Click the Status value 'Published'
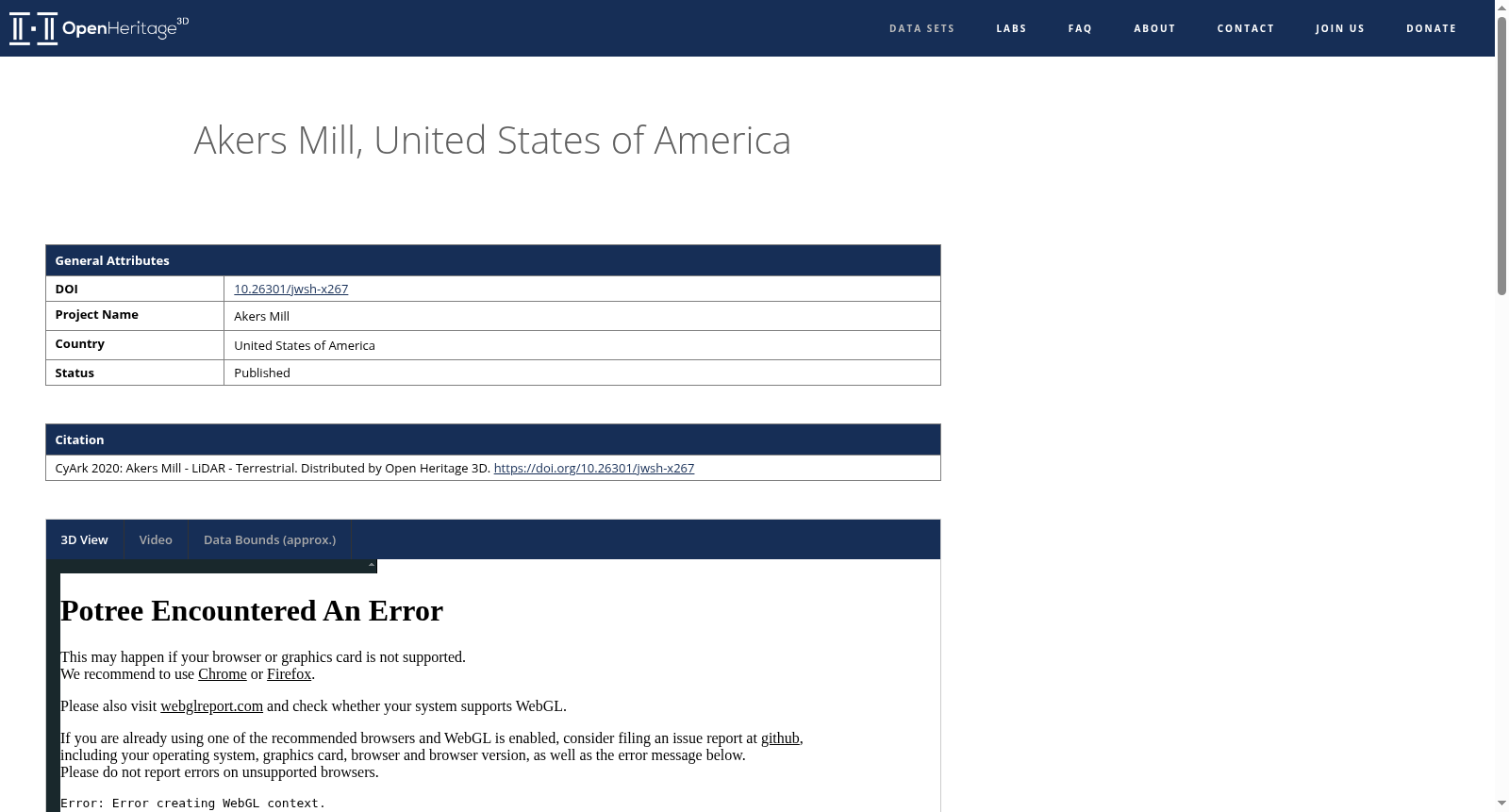The width and height of the screenshot is (1509, 812). pos(262,373)
